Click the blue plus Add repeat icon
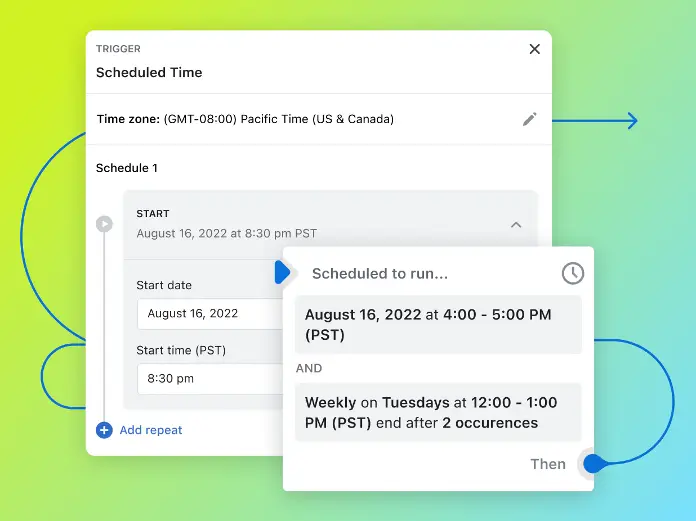Screen dimensions: 696x521 [104, 430]
